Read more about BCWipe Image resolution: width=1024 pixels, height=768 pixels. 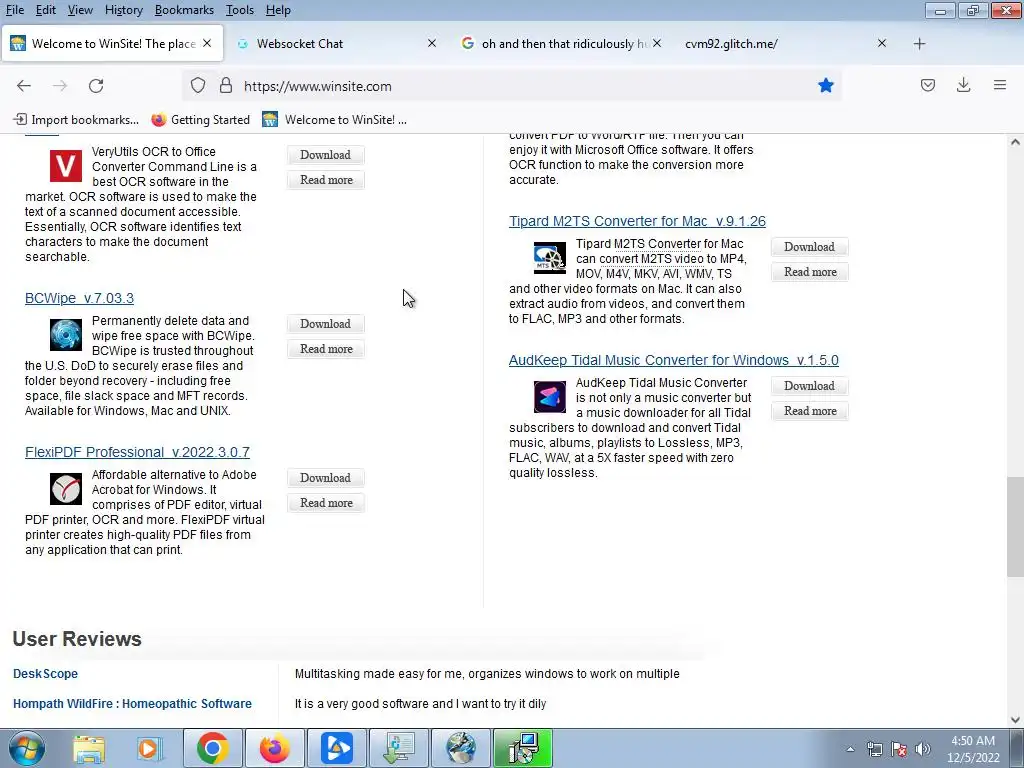(x=325, y=349)
